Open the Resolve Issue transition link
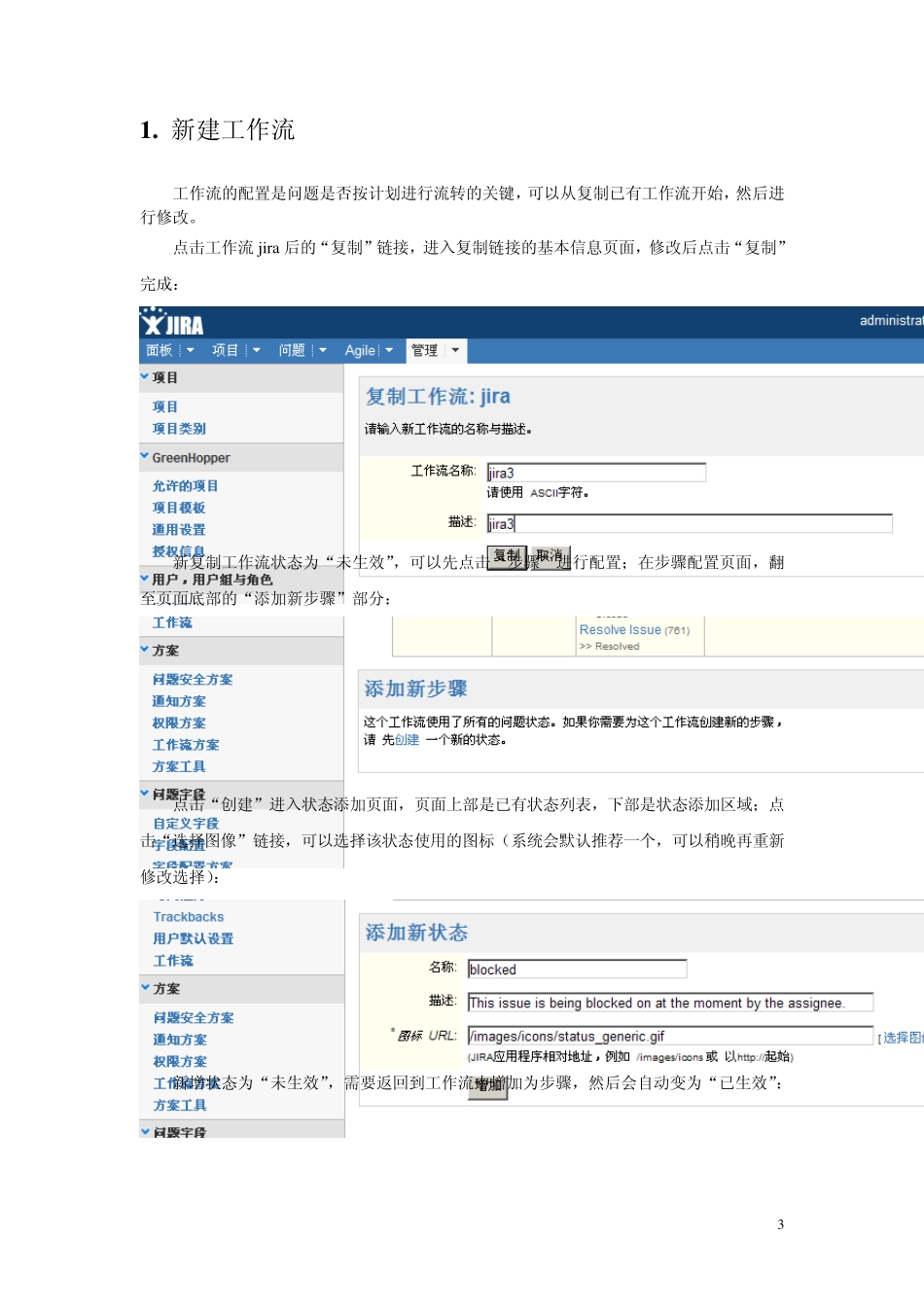The height and width of the screenshot is (1307, 924). 621,630
